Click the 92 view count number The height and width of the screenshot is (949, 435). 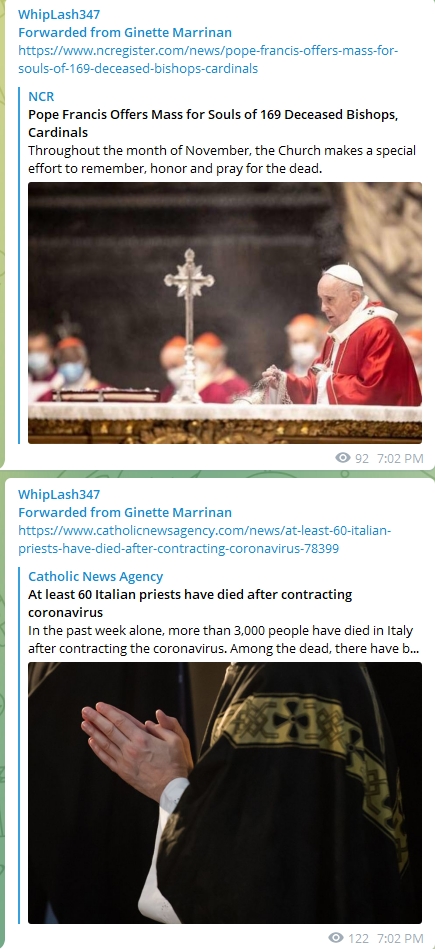click(x=362, y=458)
